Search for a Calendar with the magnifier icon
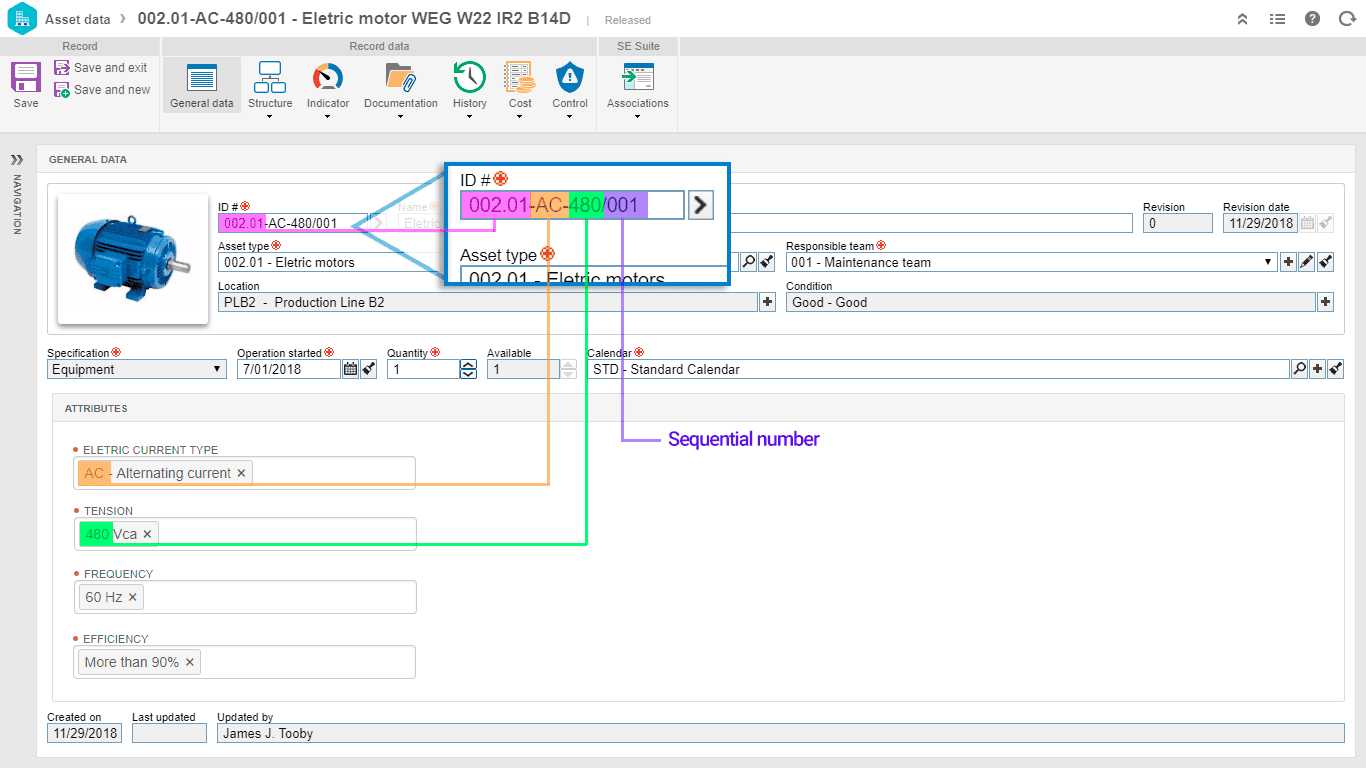Image resolution: width=1366 pixels, height=768 pixels. tap(1299, 368)
